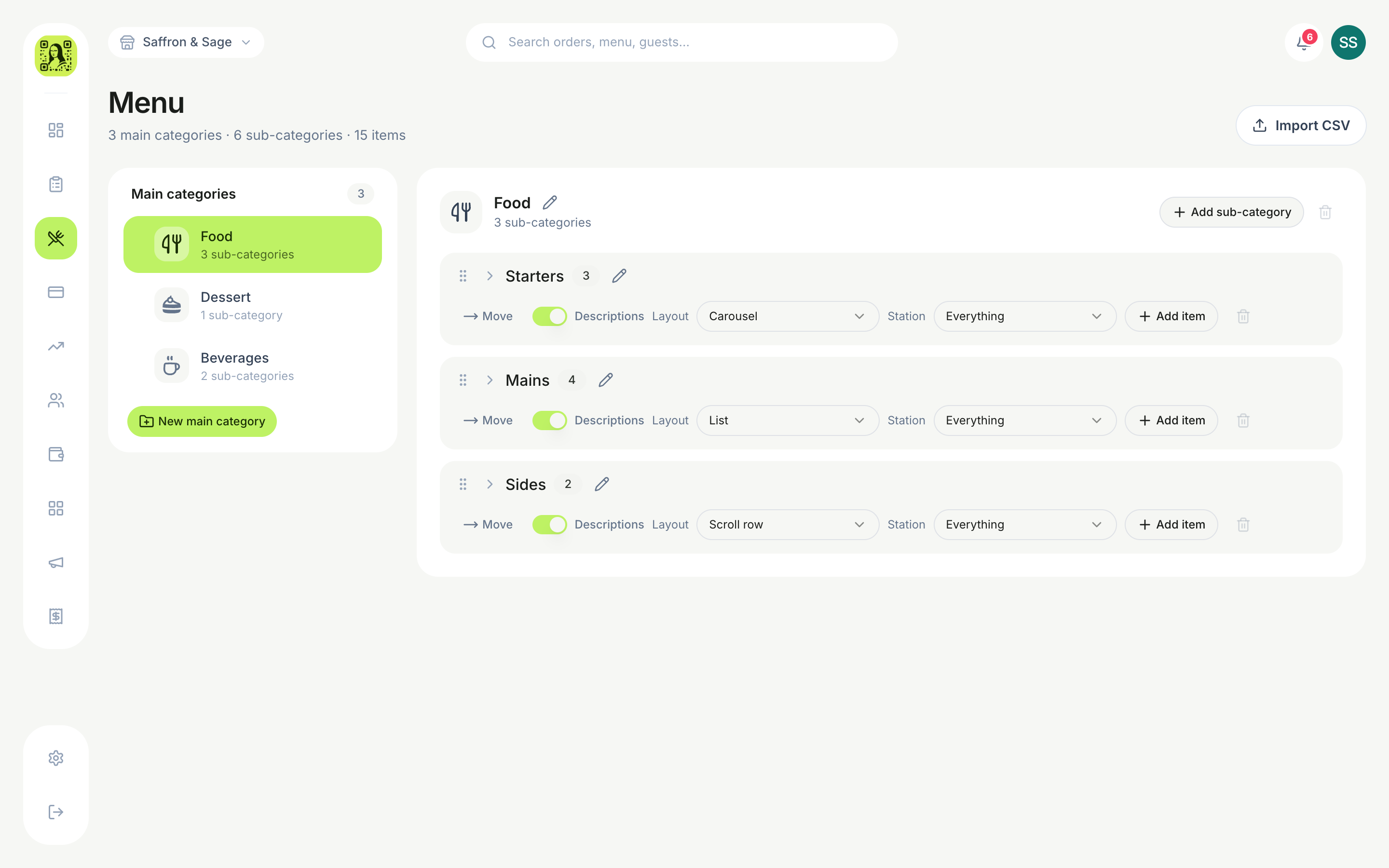This screenshot has width=1389, height=868.
Task: Open the four-squares grid icon in sidebar
Action: (55, 508)
